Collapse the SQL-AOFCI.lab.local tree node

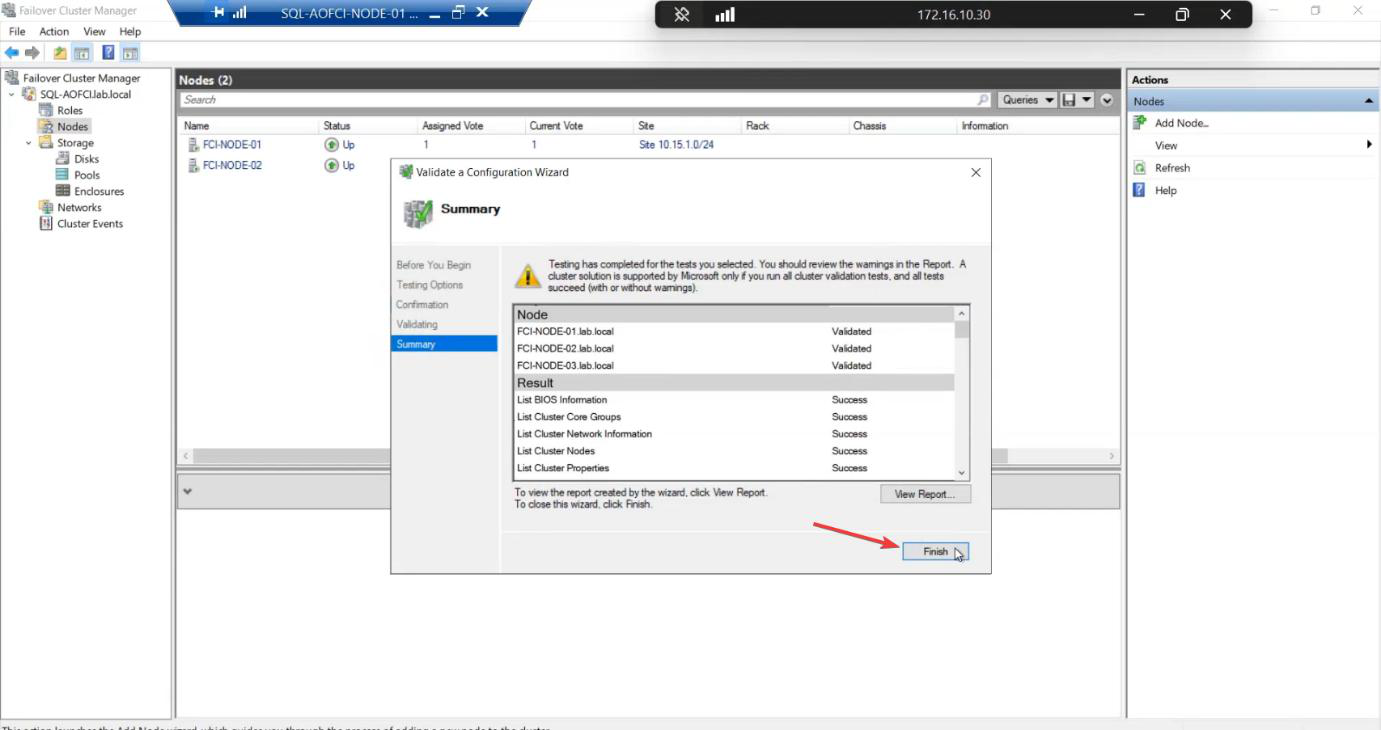click(x=12, y=94)
